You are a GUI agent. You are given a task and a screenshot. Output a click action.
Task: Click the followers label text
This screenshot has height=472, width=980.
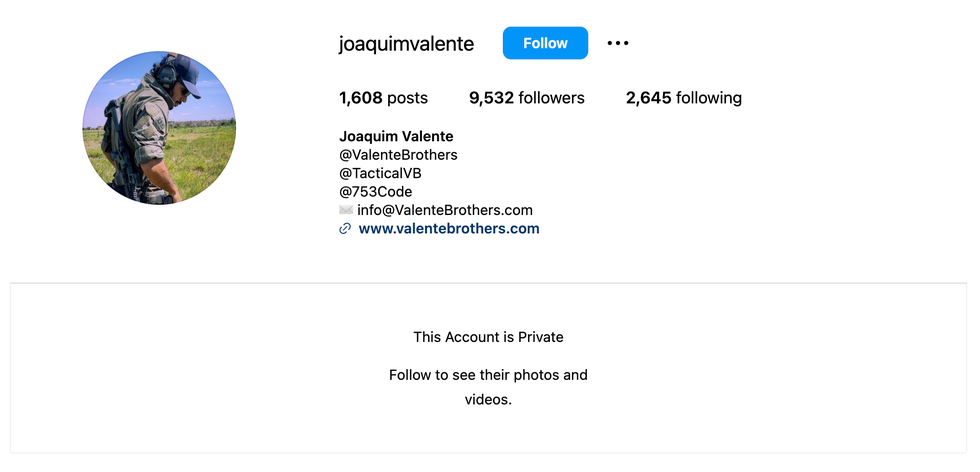pyautogui.click(x=551, y=98)
